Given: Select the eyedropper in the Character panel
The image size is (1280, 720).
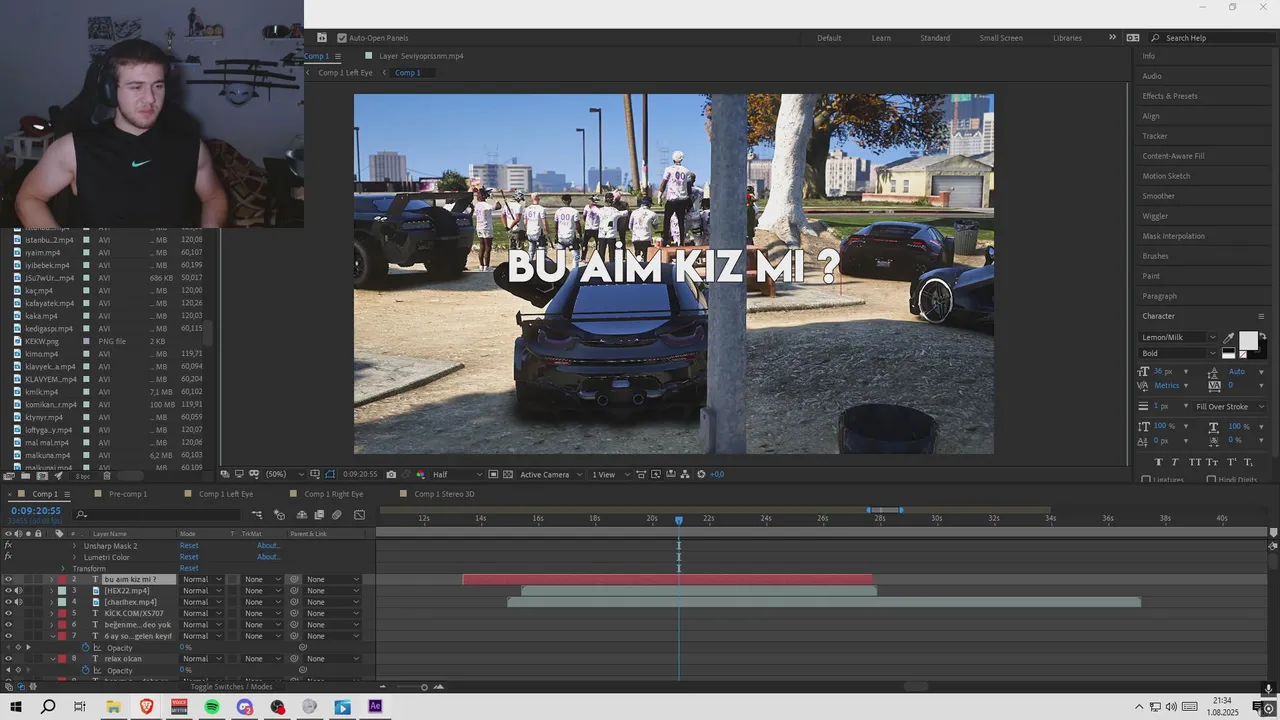Looking at the screenshot, I should tap(1229, 338).
